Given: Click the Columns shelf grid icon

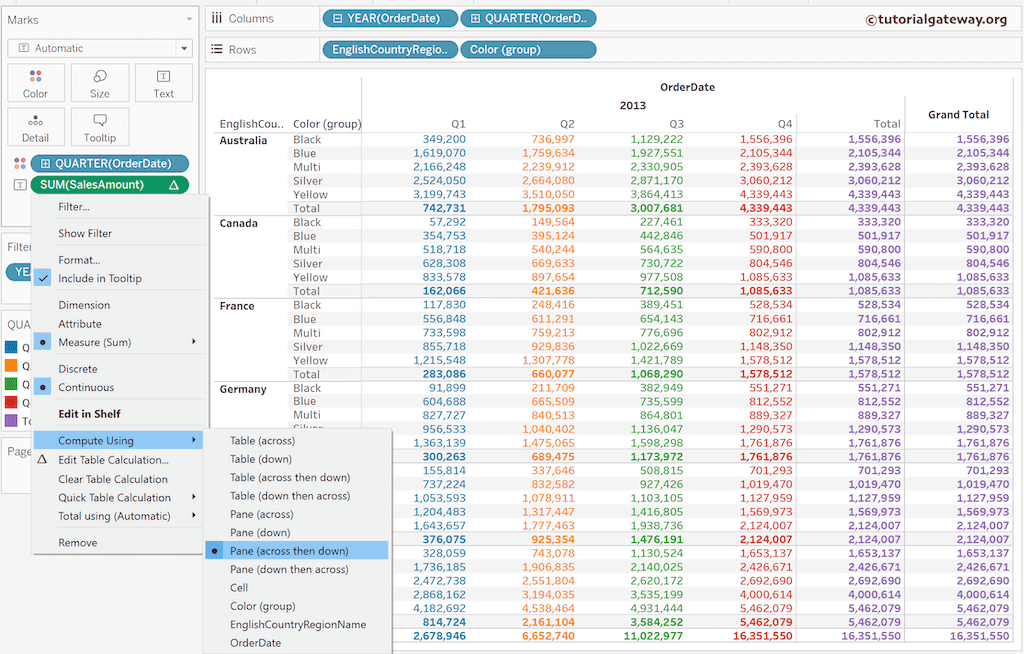Looking at the screenshot, I should click(218, 17).
